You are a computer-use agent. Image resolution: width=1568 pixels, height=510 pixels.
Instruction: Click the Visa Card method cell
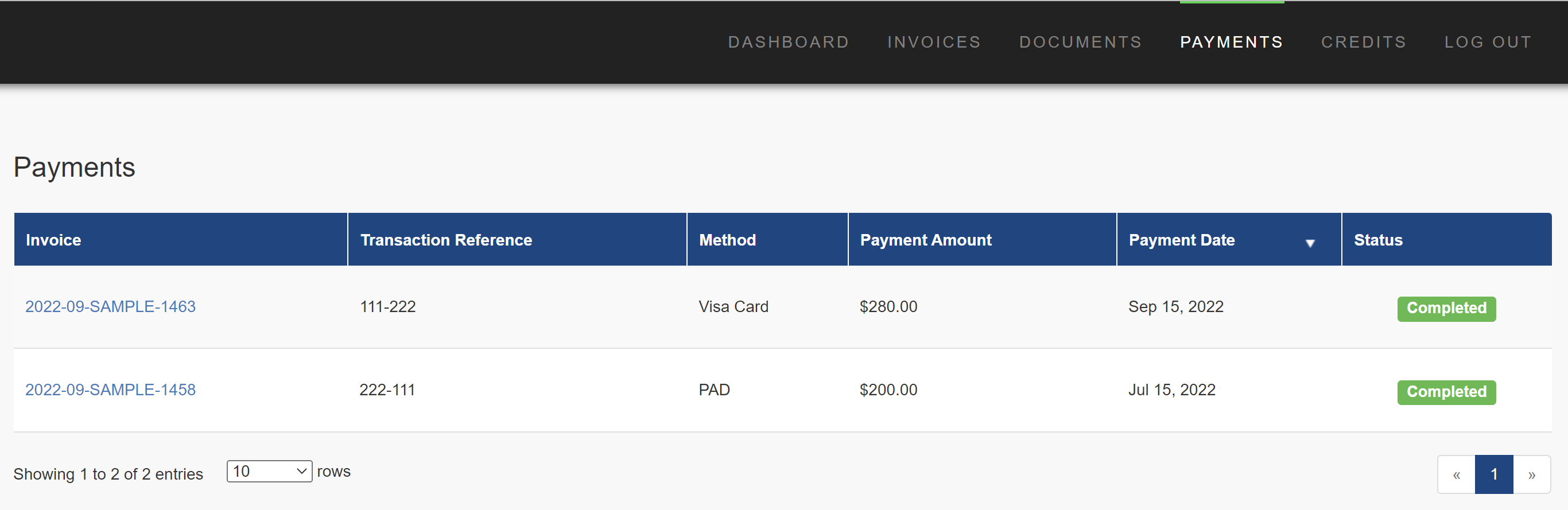point(733,306)
